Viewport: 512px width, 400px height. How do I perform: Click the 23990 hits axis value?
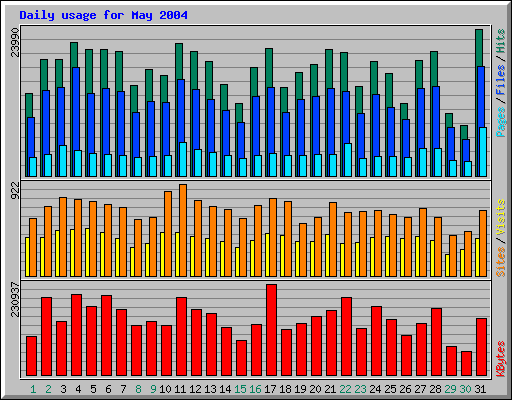click(15, 42)
